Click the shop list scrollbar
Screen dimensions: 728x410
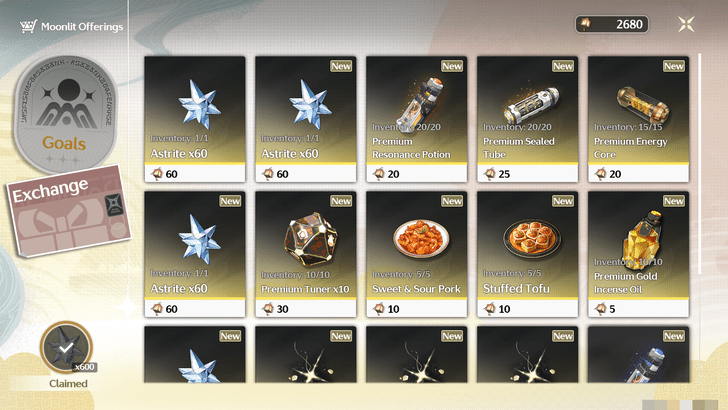pos(700,164)
